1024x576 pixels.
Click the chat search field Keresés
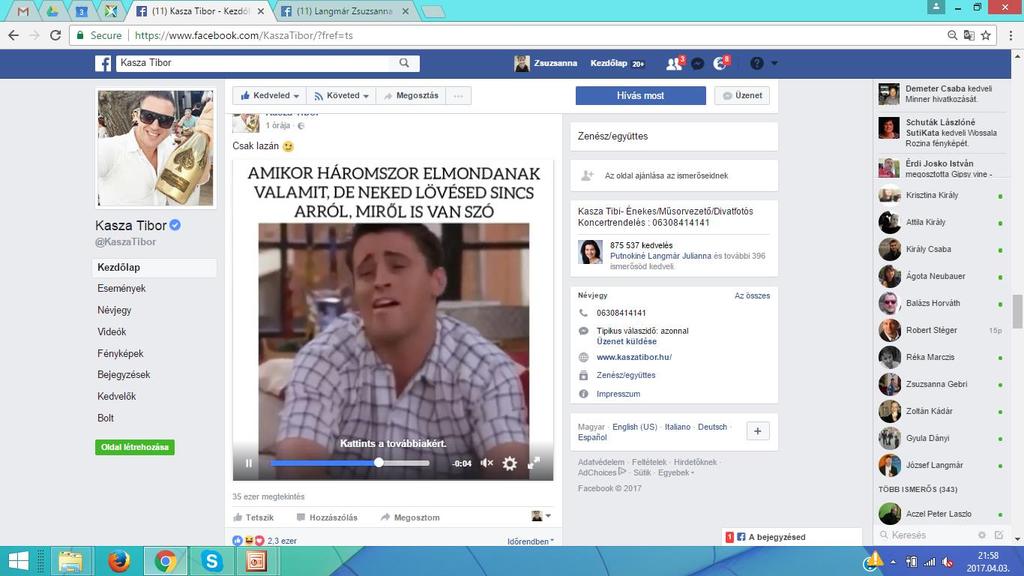coord(926,535)
